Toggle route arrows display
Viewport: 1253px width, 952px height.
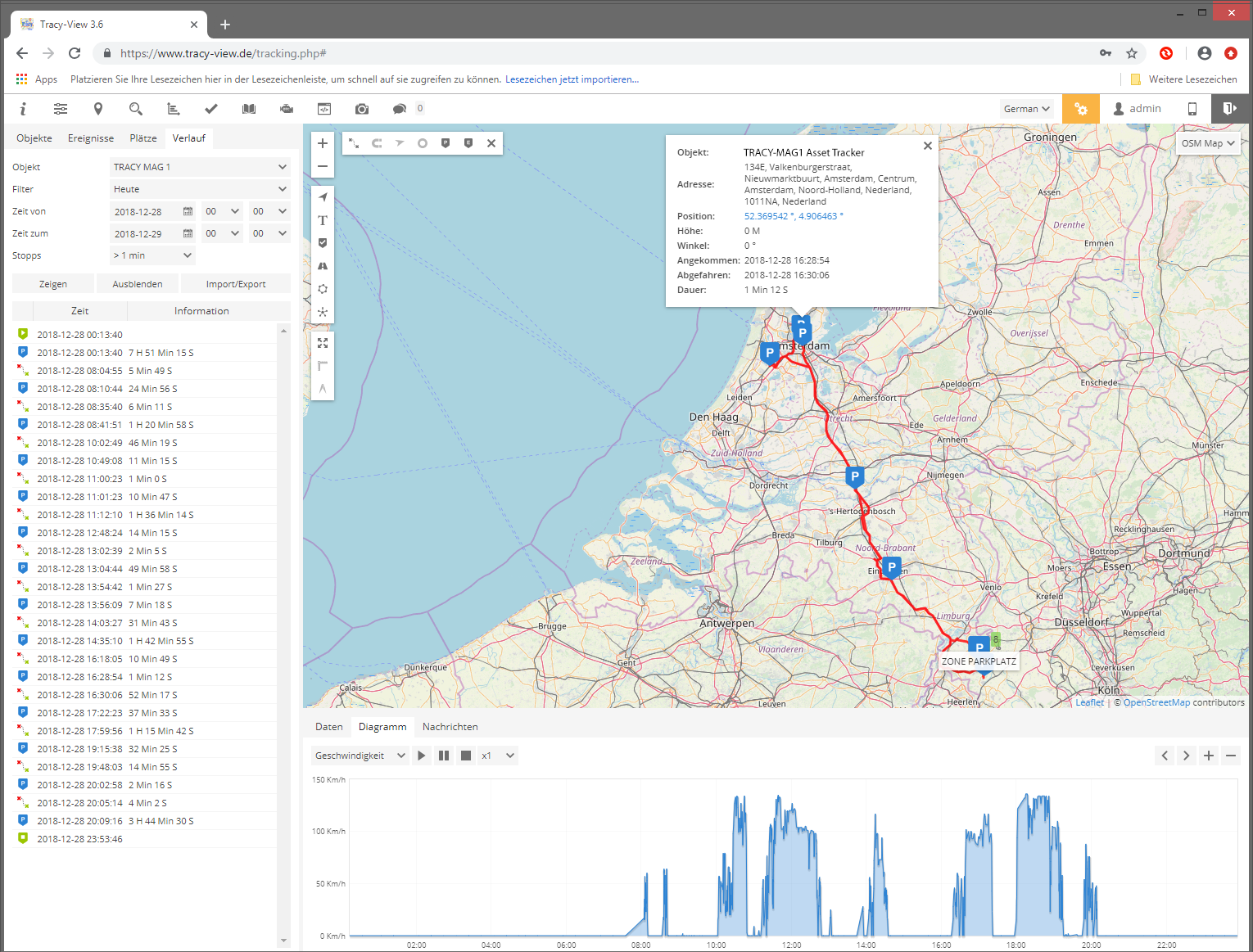click(400, 143)
